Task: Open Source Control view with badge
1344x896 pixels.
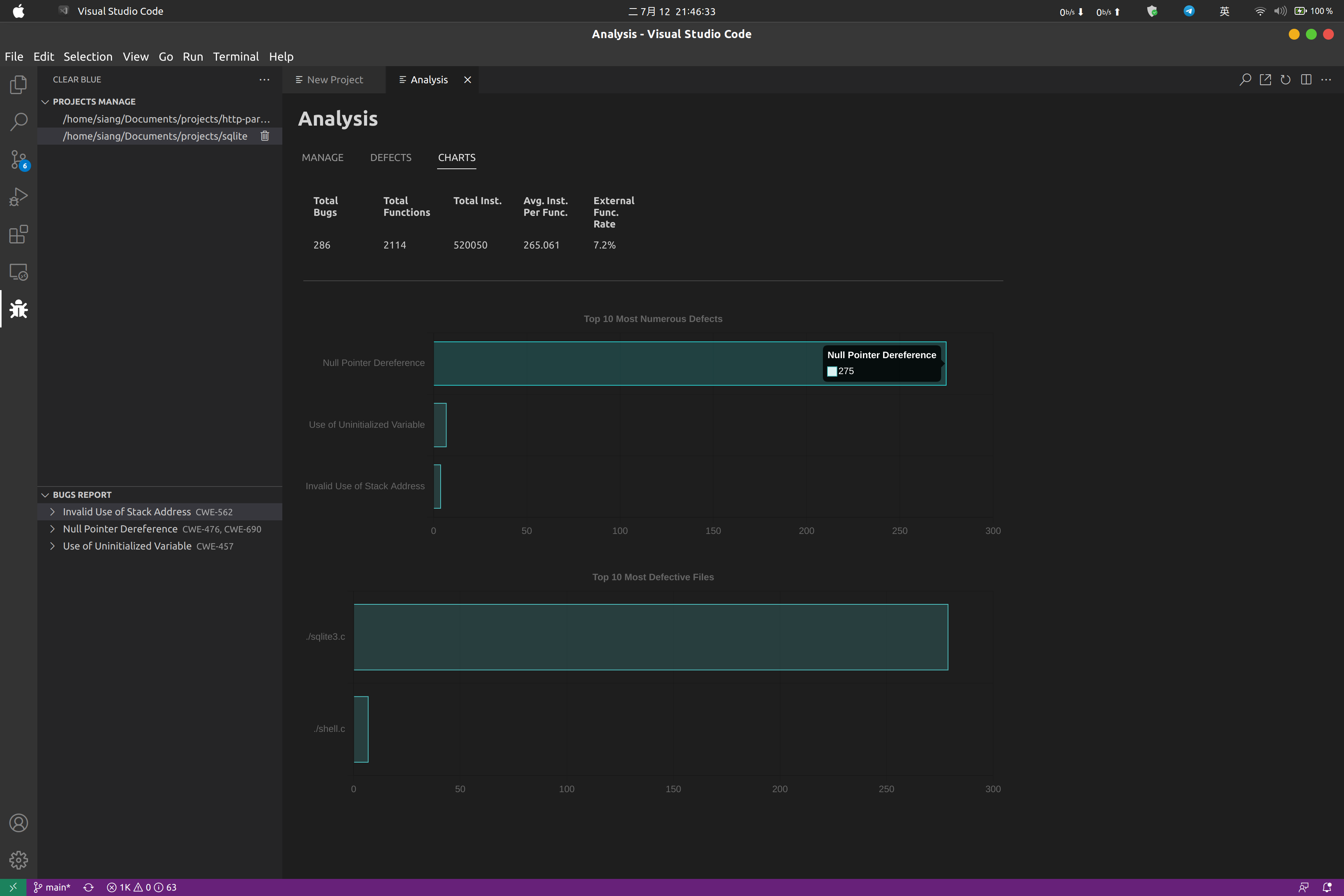Action: coord(18,159)
